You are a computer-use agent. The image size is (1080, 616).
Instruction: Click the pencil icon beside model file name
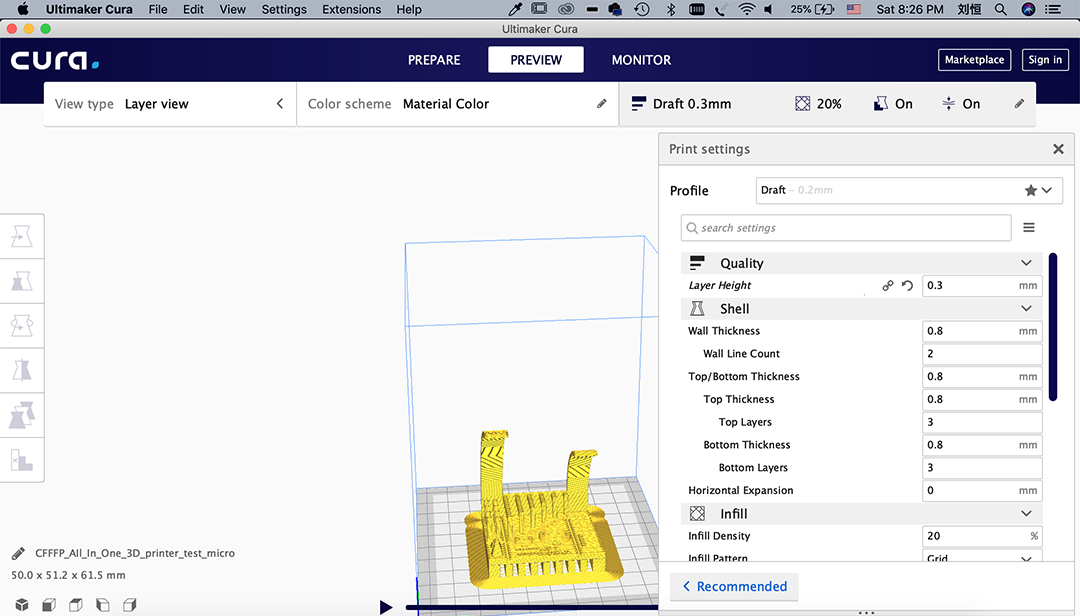coord(19,553)
